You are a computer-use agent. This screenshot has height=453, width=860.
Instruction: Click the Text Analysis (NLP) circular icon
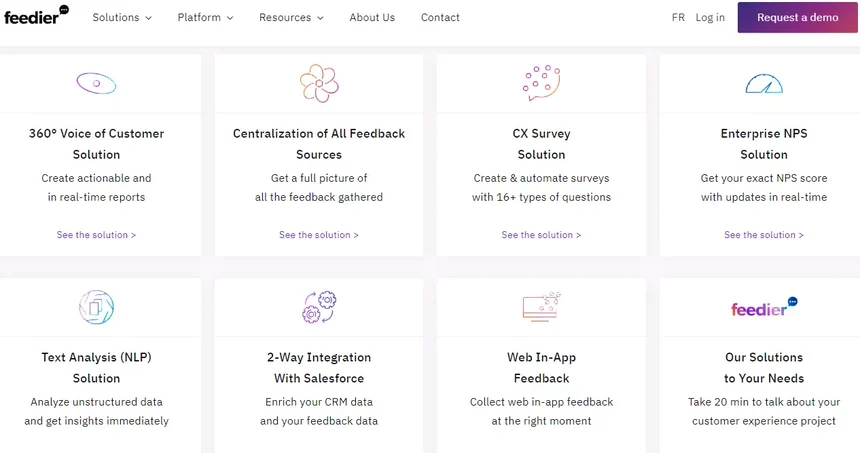point(96,307)
